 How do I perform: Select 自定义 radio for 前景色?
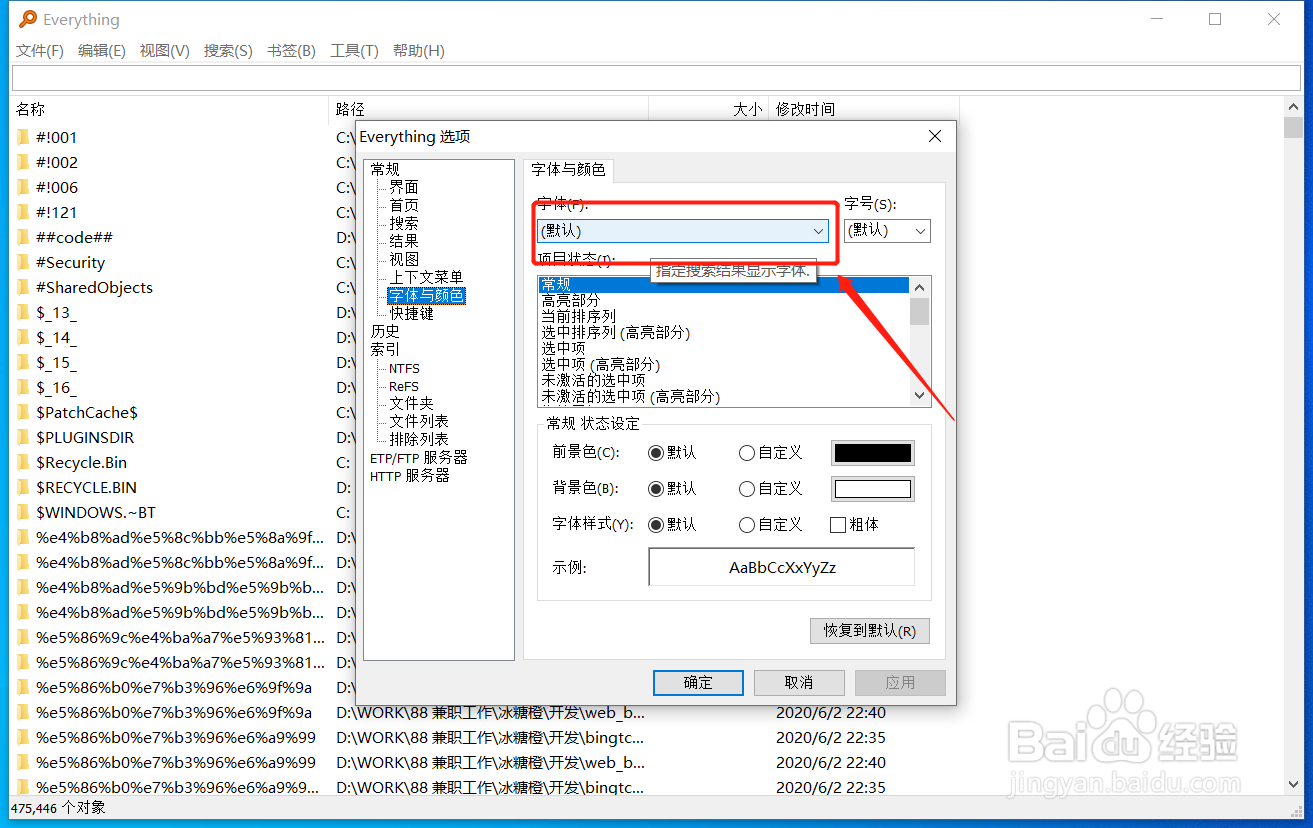tap(746, 453)
